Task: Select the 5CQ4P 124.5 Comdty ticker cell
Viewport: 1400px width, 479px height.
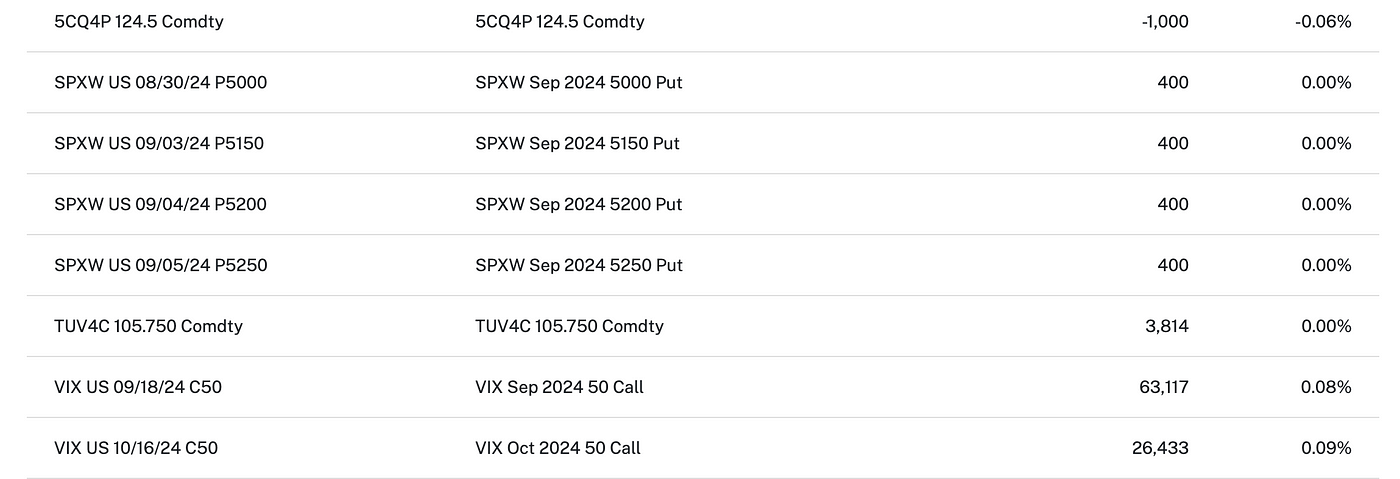Action: click(x=139, y=21)
